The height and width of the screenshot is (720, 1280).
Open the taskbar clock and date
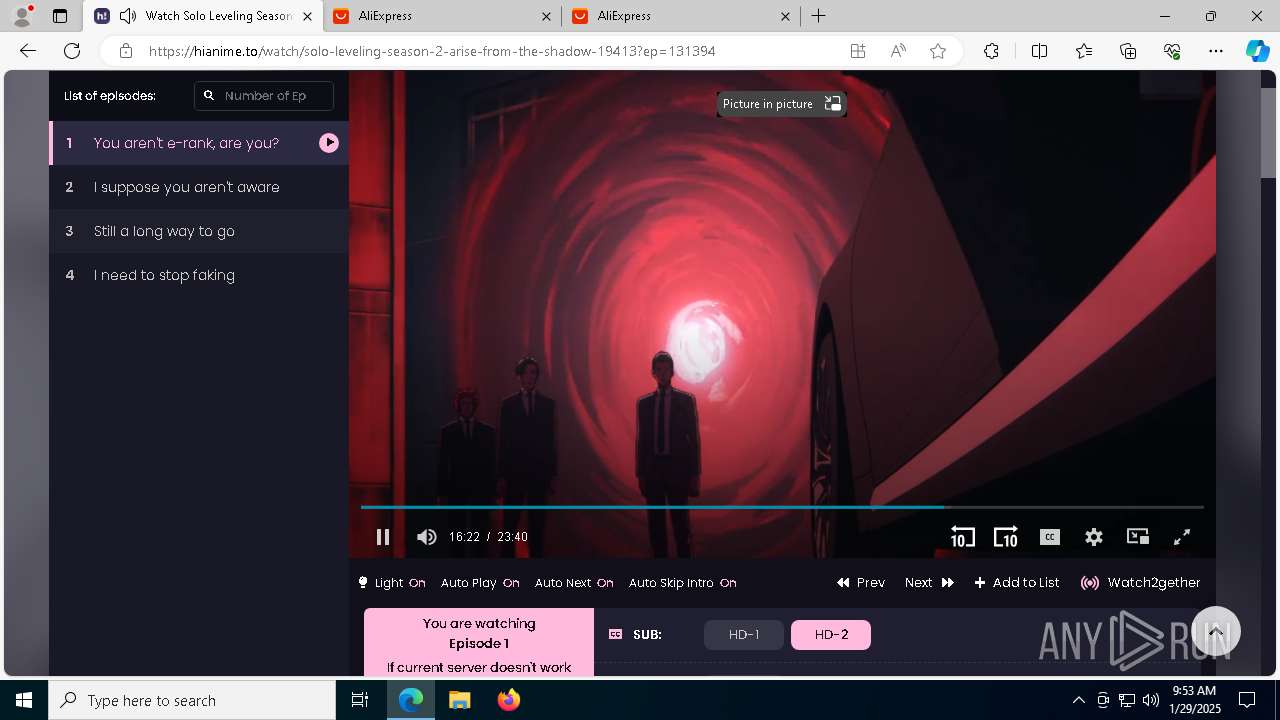1194,700
